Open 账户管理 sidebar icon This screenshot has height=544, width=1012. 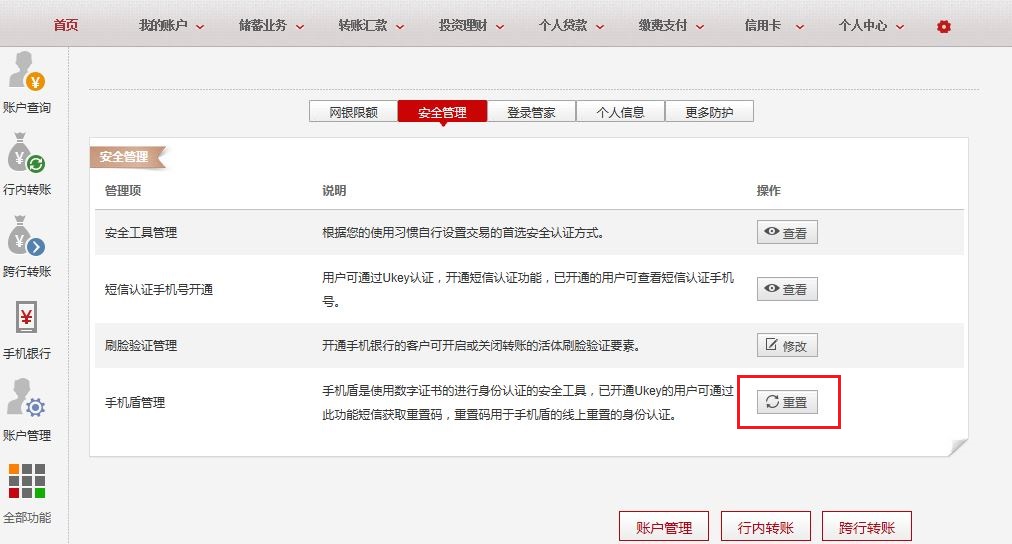26,398
